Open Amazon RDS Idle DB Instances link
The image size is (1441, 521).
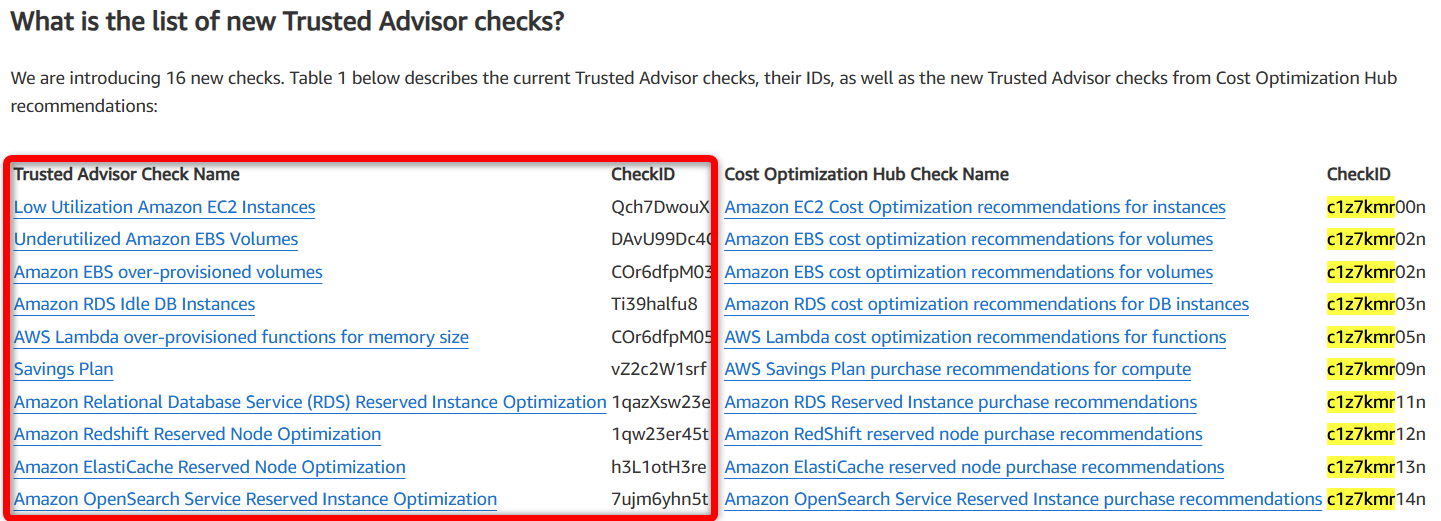point(134,304)
